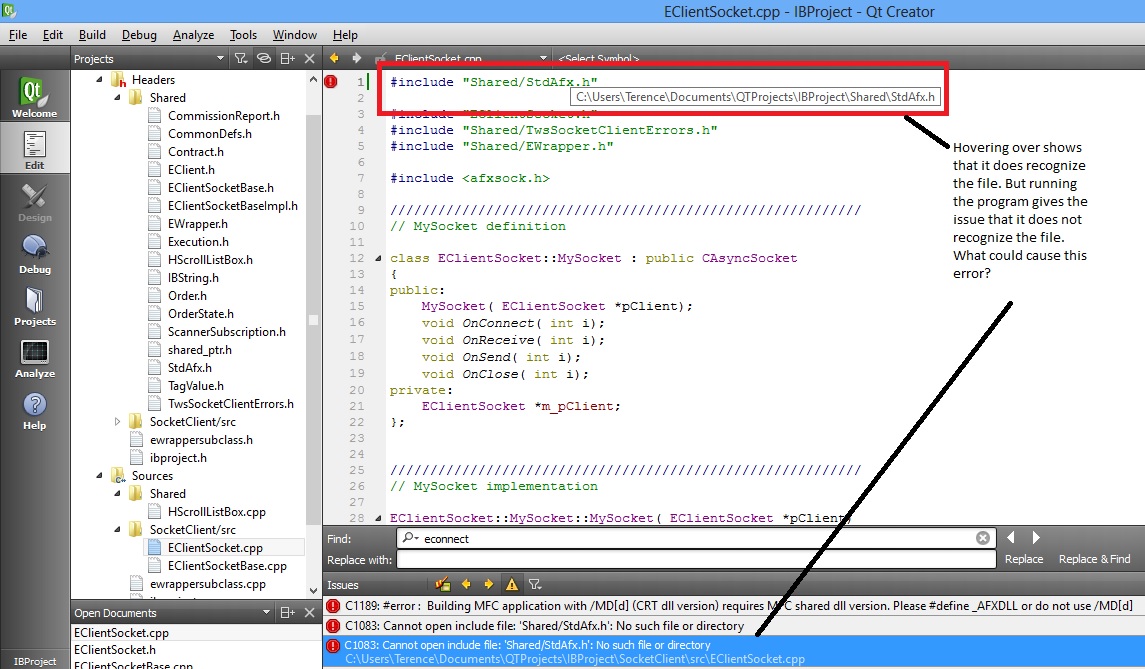1145x669 pixels.
Task: Open the Build menu
Action: pos(92,35)
